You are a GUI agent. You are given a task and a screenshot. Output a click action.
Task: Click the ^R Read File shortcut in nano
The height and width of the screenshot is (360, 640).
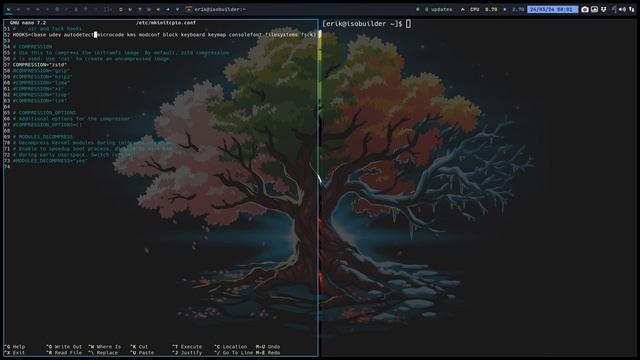tap(64, 353)
